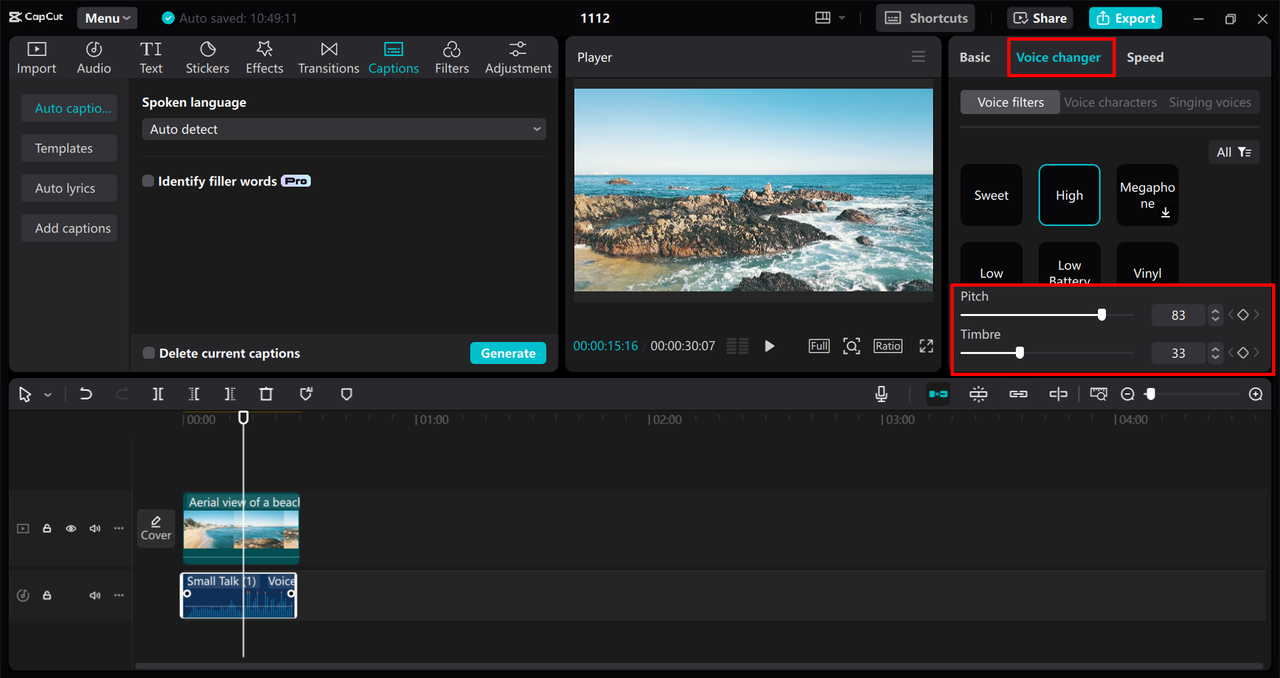Start voiceover recording with microphone icon
This screenshot has height=678, width=1280.
[x=881, y=394]
